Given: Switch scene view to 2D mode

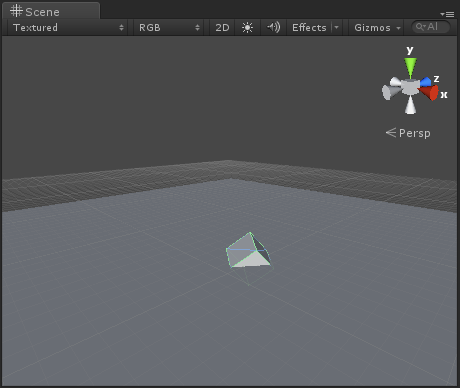Looking at the screenshot, I should (x=222, y=27).
